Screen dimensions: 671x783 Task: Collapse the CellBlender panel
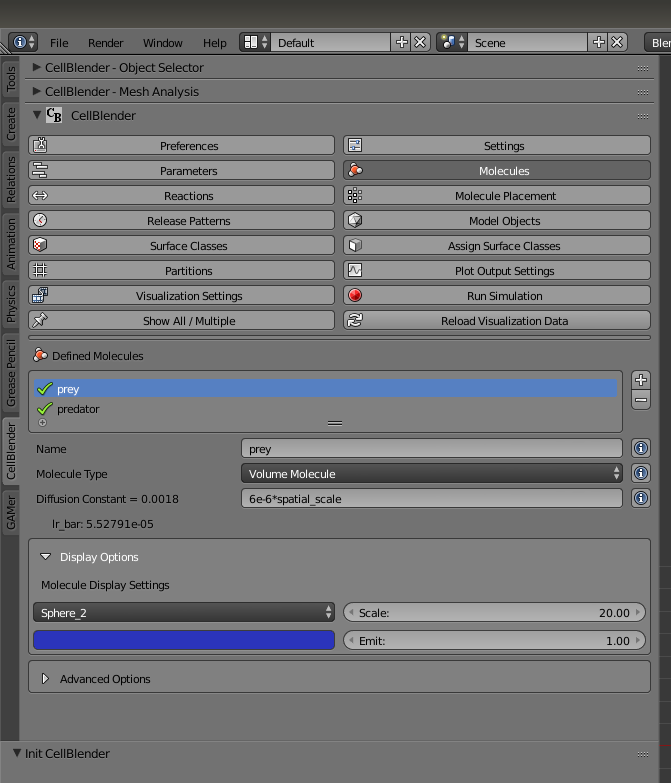click(36, 115)
